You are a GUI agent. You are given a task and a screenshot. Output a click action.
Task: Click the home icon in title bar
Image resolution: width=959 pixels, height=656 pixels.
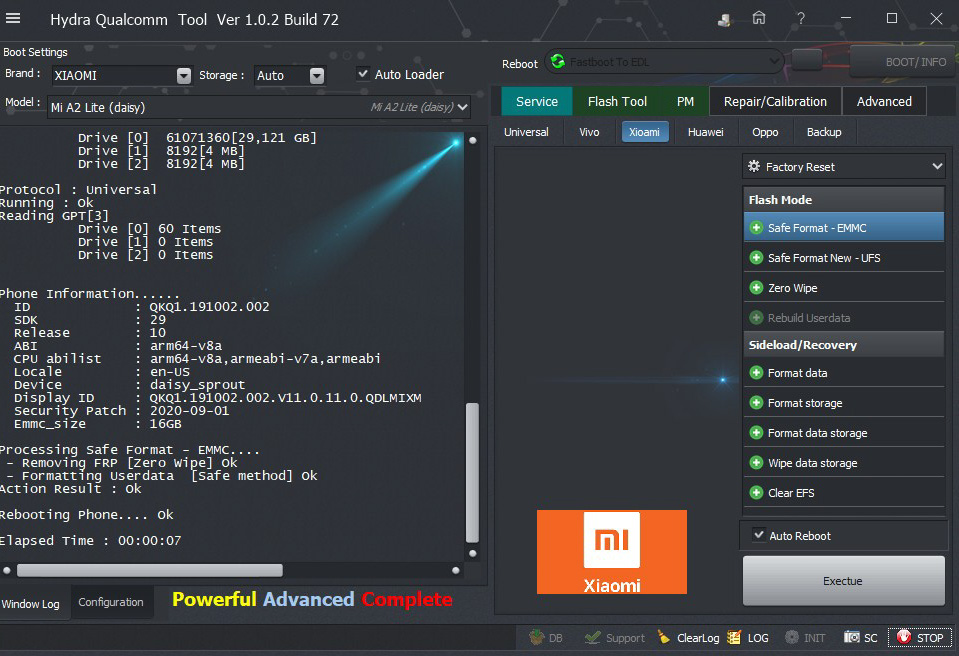point(760,18)
